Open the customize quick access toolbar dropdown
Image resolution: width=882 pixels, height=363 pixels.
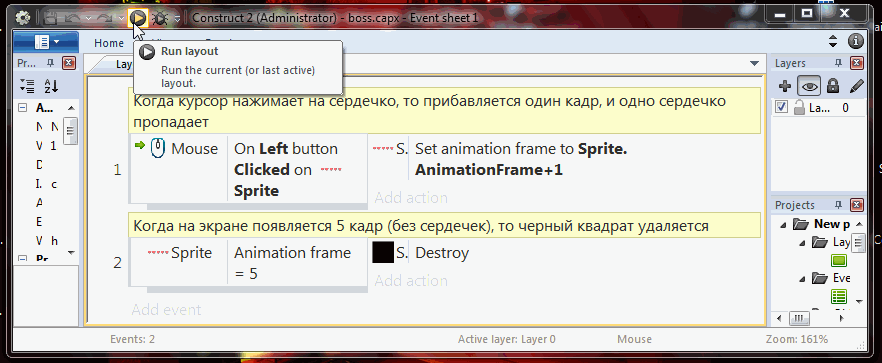point(177,19)
